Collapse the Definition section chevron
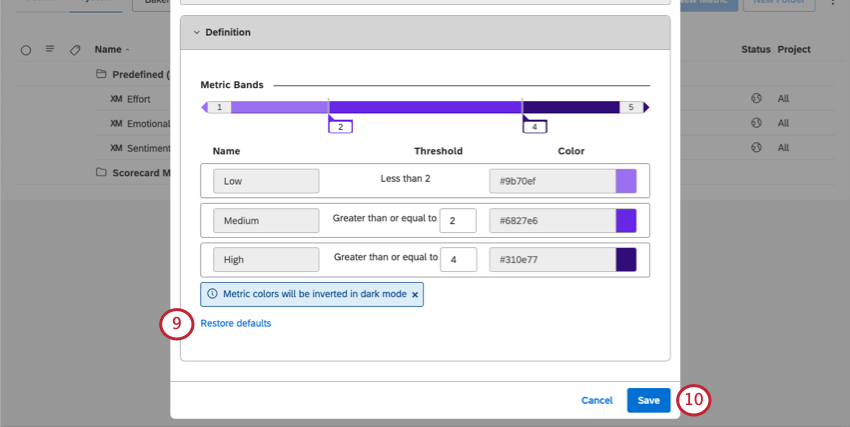The image size is (850, 427). click(x=196, y=33)
